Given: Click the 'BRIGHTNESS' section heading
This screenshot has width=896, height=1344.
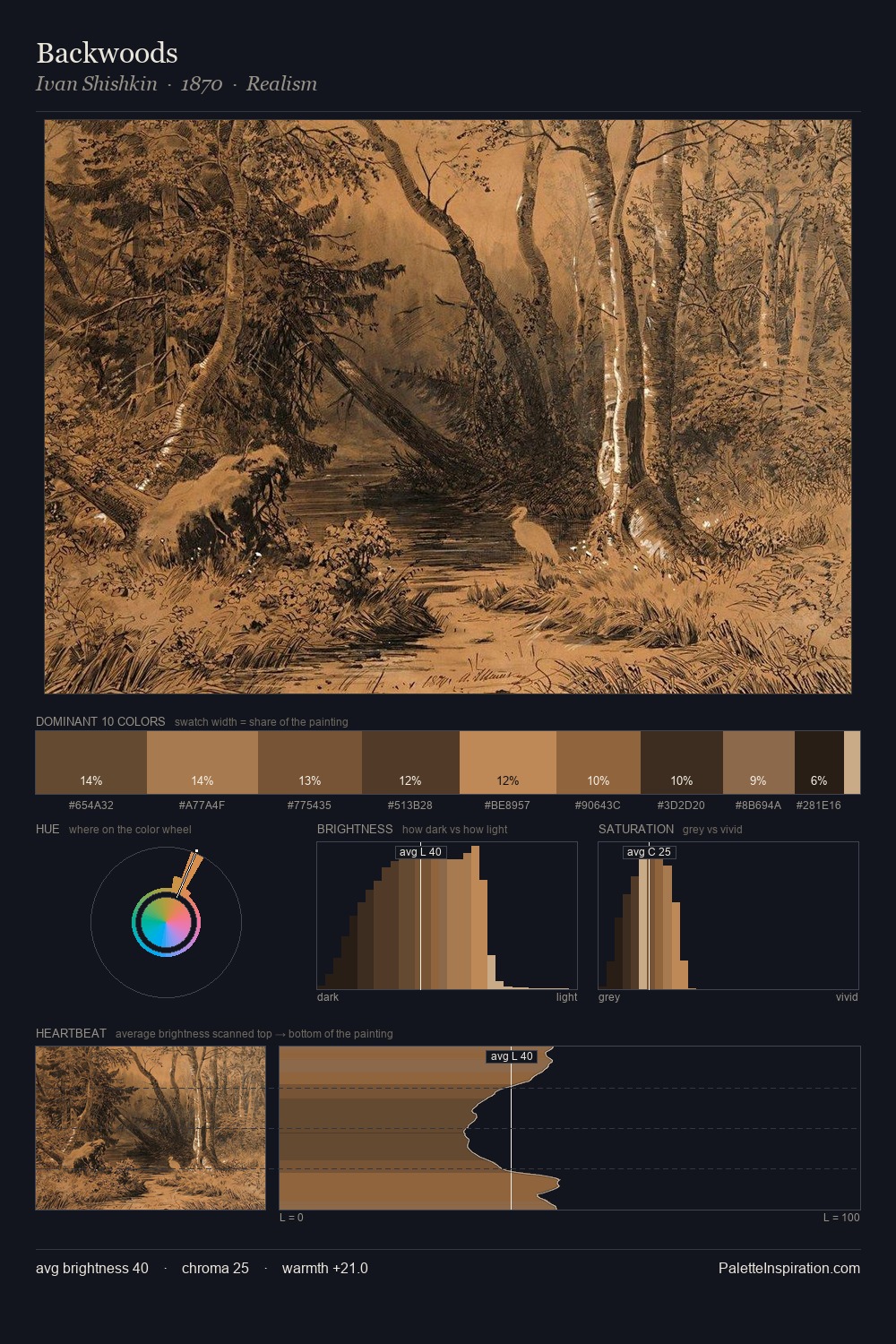Looking at the screenshot, I should click(355, 829).
